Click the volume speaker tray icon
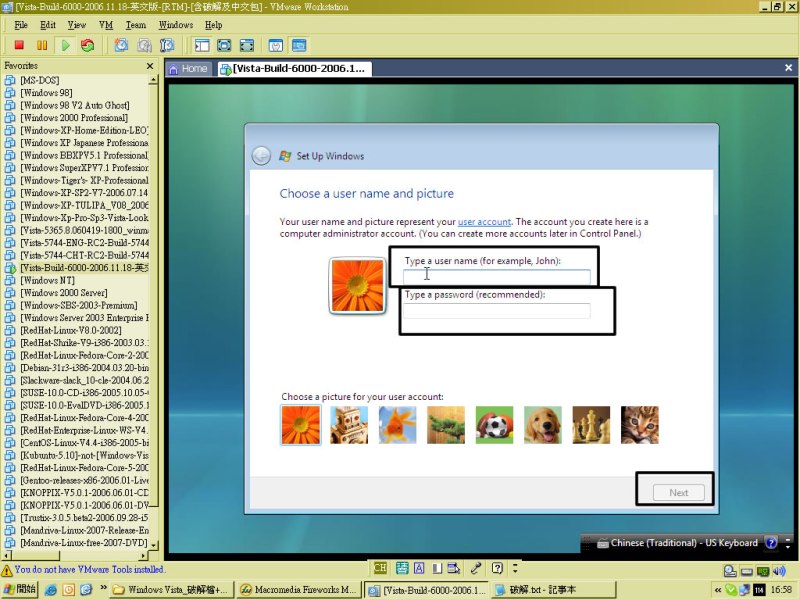 tap(779, 571)
